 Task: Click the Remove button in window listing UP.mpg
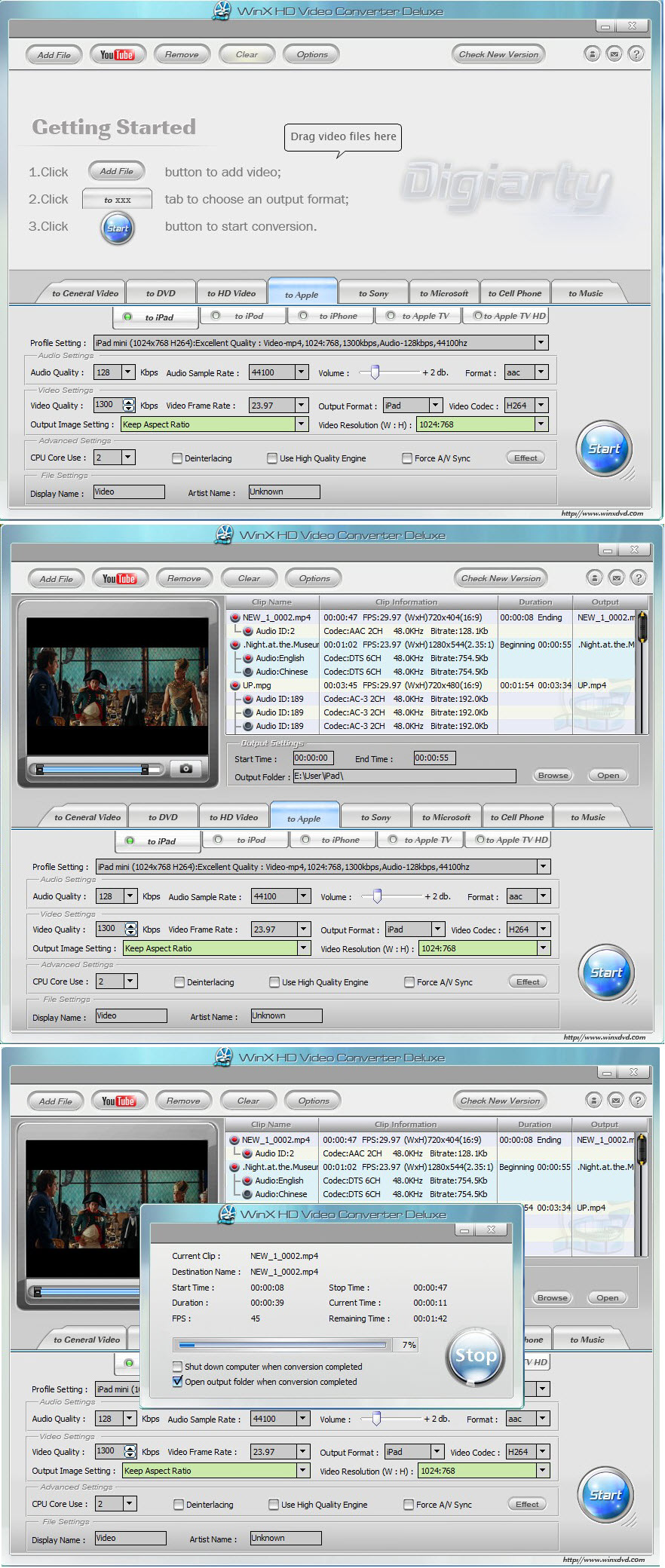(x=184, y=578)
